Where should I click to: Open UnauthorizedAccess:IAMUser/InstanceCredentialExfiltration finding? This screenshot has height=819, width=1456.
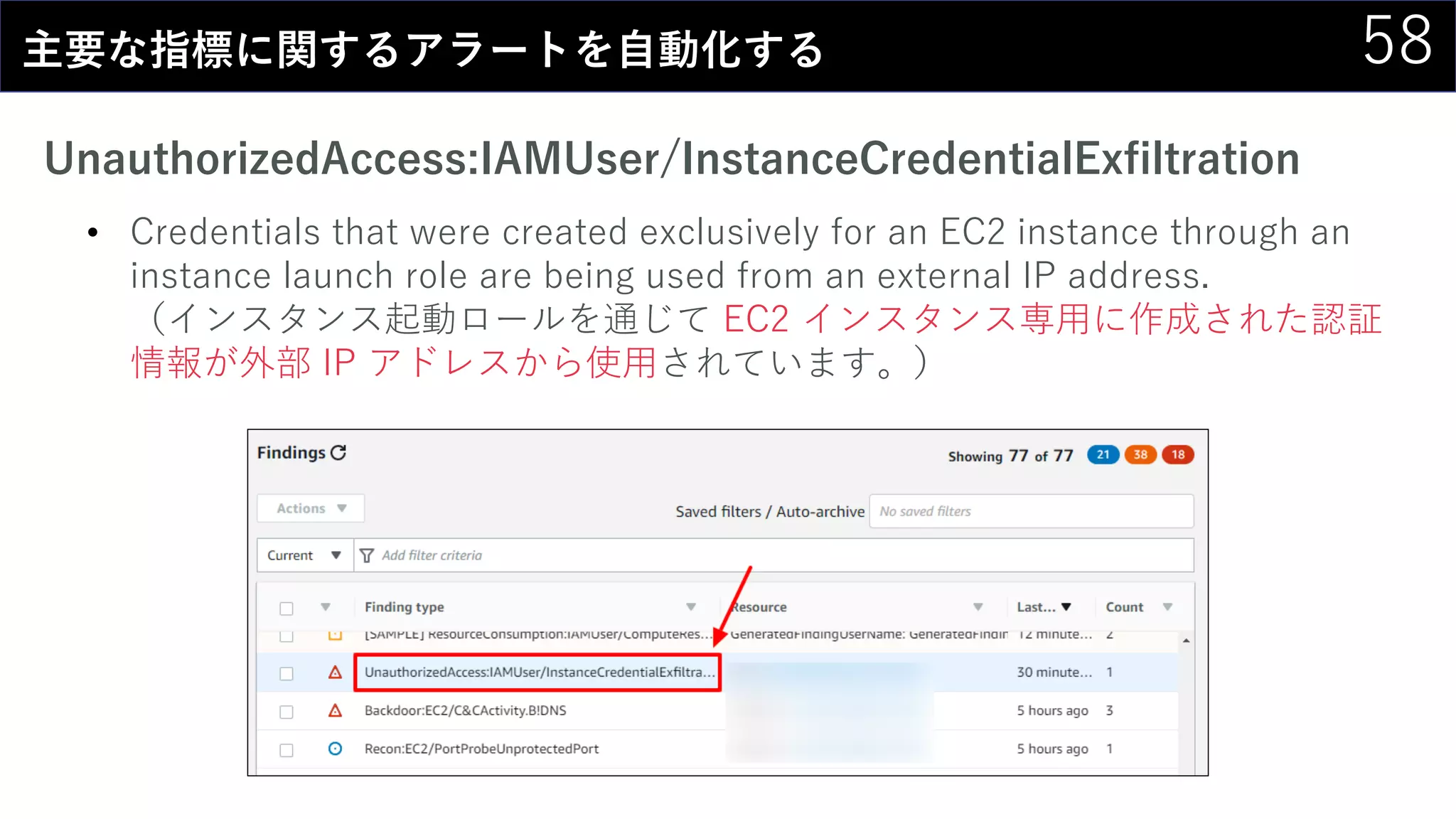coord(540,672)
